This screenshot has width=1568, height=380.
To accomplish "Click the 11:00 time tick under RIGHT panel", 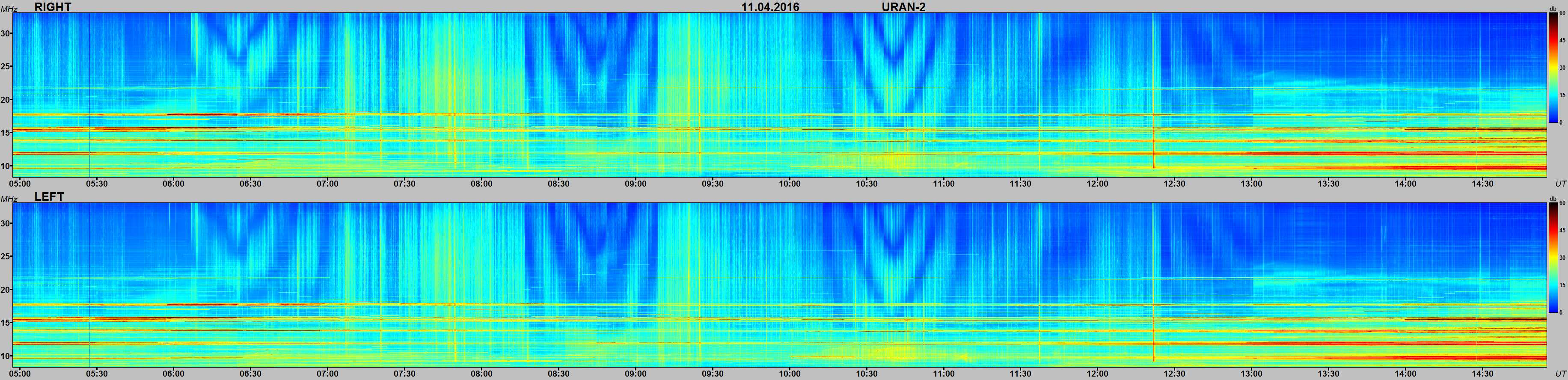I will point(944,183).
